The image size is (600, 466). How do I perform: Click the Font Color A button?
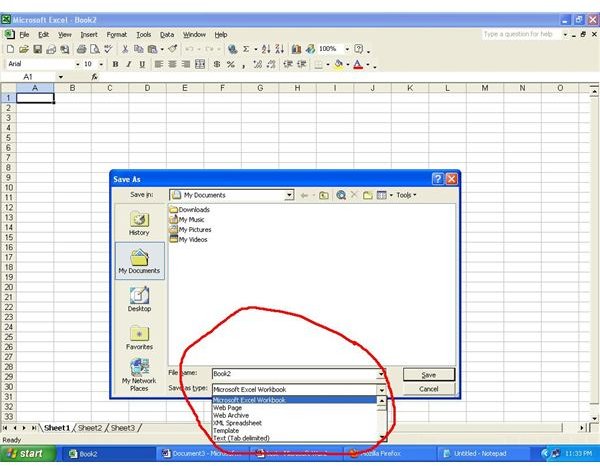358,64
